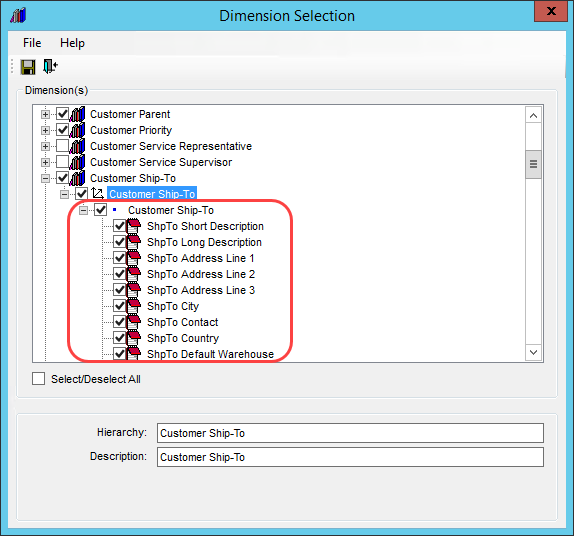Image resolution: width=574 pixels, height=536 pixels.
Task: Click the top-level Customer Ship-To books icon
Action: (x=77, y=178)
